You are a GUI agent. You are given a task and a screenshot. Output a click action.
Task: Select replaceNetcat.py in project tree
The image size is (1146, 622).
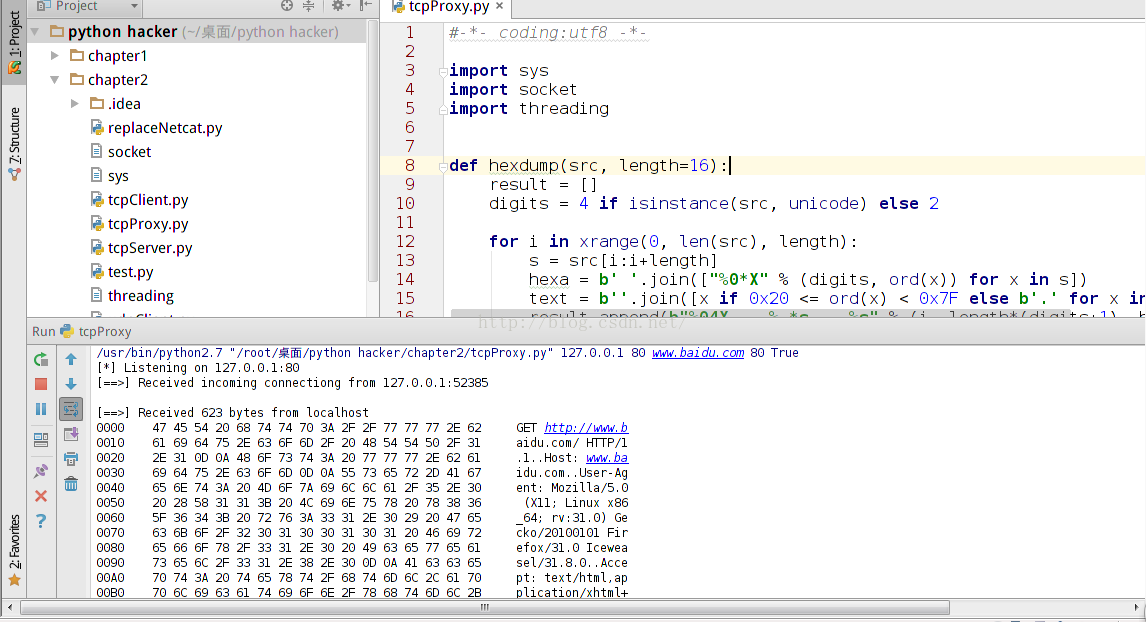tap(164, 128)
